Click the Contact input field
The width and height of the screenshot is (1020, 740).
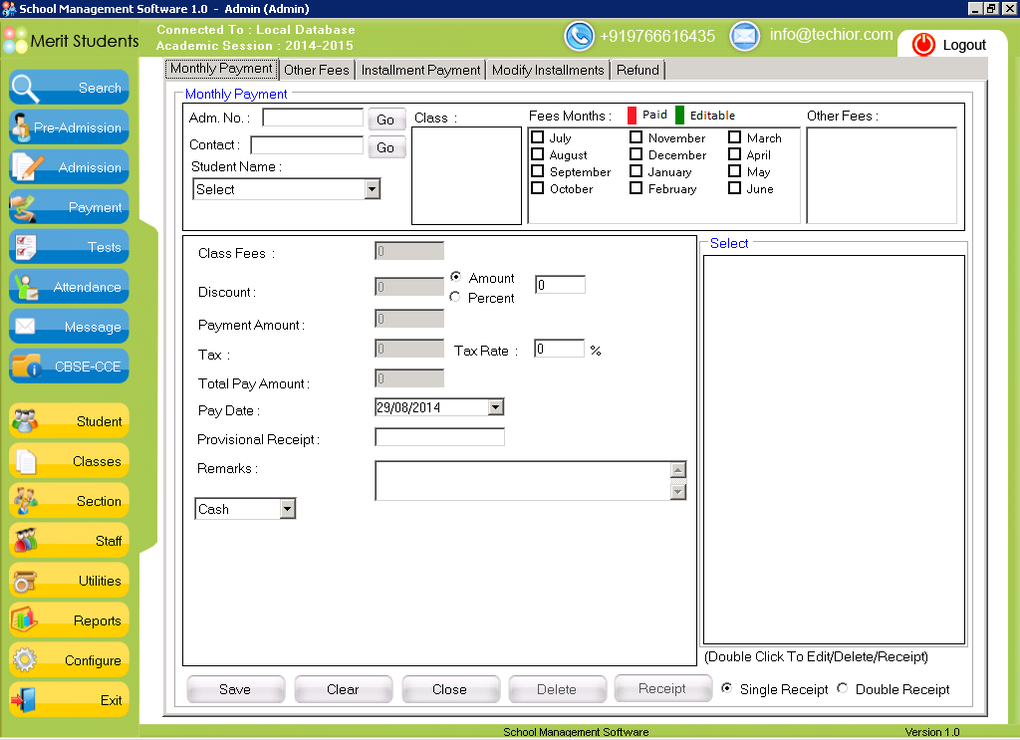click(306, 145)
